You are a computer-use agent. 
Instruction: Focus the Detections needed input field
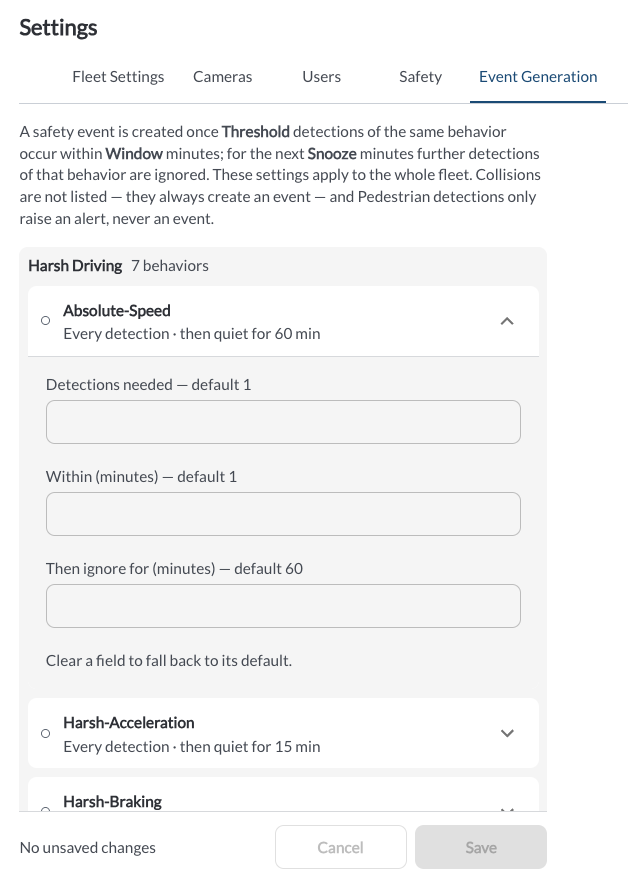pos(283,422)
